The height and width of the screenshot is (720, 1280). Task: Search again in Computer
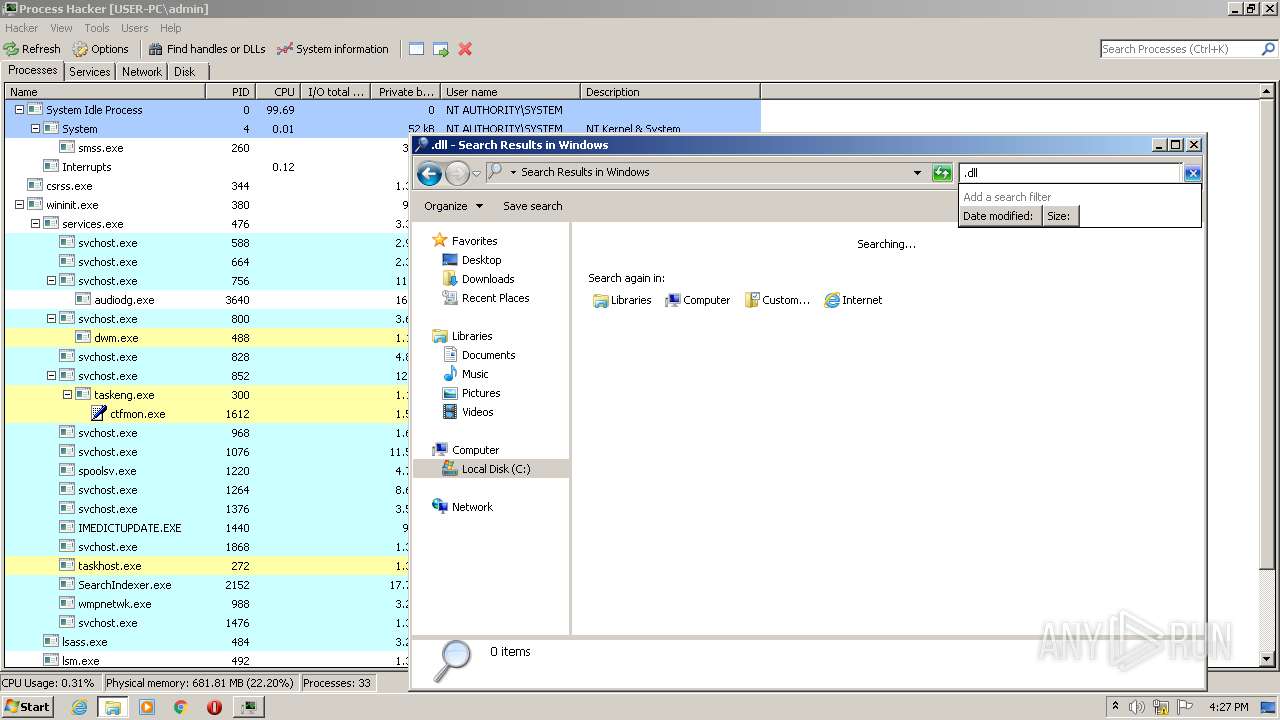tap(698, 300)
